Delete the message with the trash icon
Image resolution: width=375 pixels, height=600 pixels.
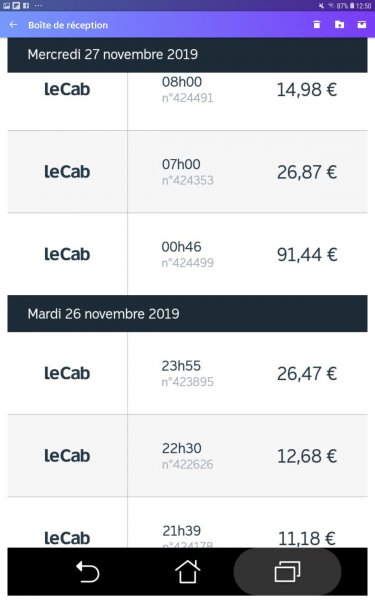click(x=317, y=25)
